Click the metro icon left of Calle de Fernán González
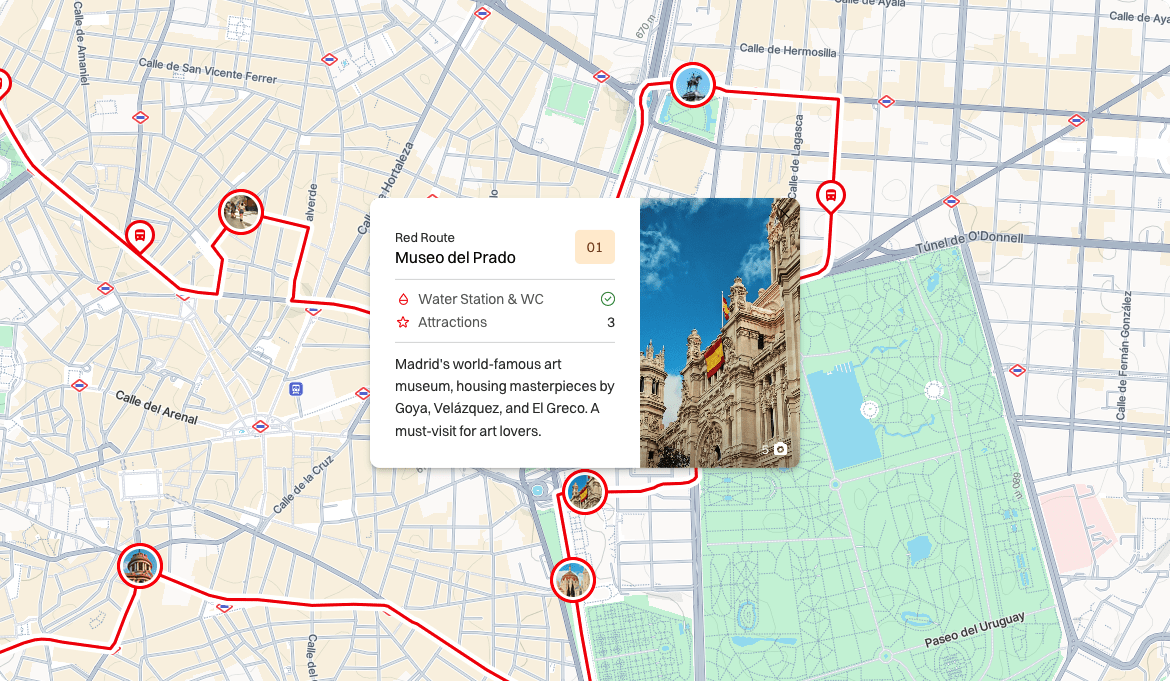Image resolution: width=1170 pixels, height=681 pixels. [1017, 370]
